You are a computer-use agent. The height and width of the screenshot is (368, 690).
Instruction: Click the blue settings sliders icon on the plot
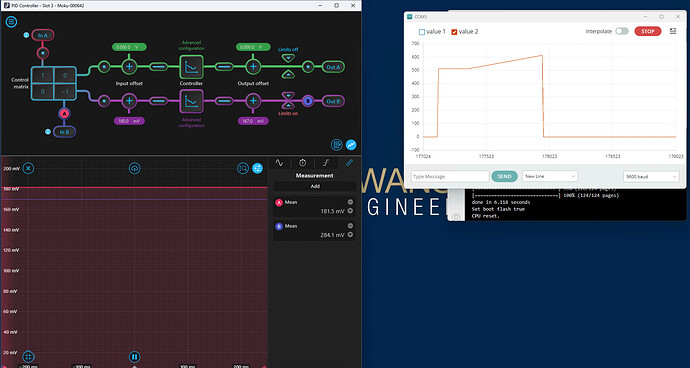coord(257,168)
